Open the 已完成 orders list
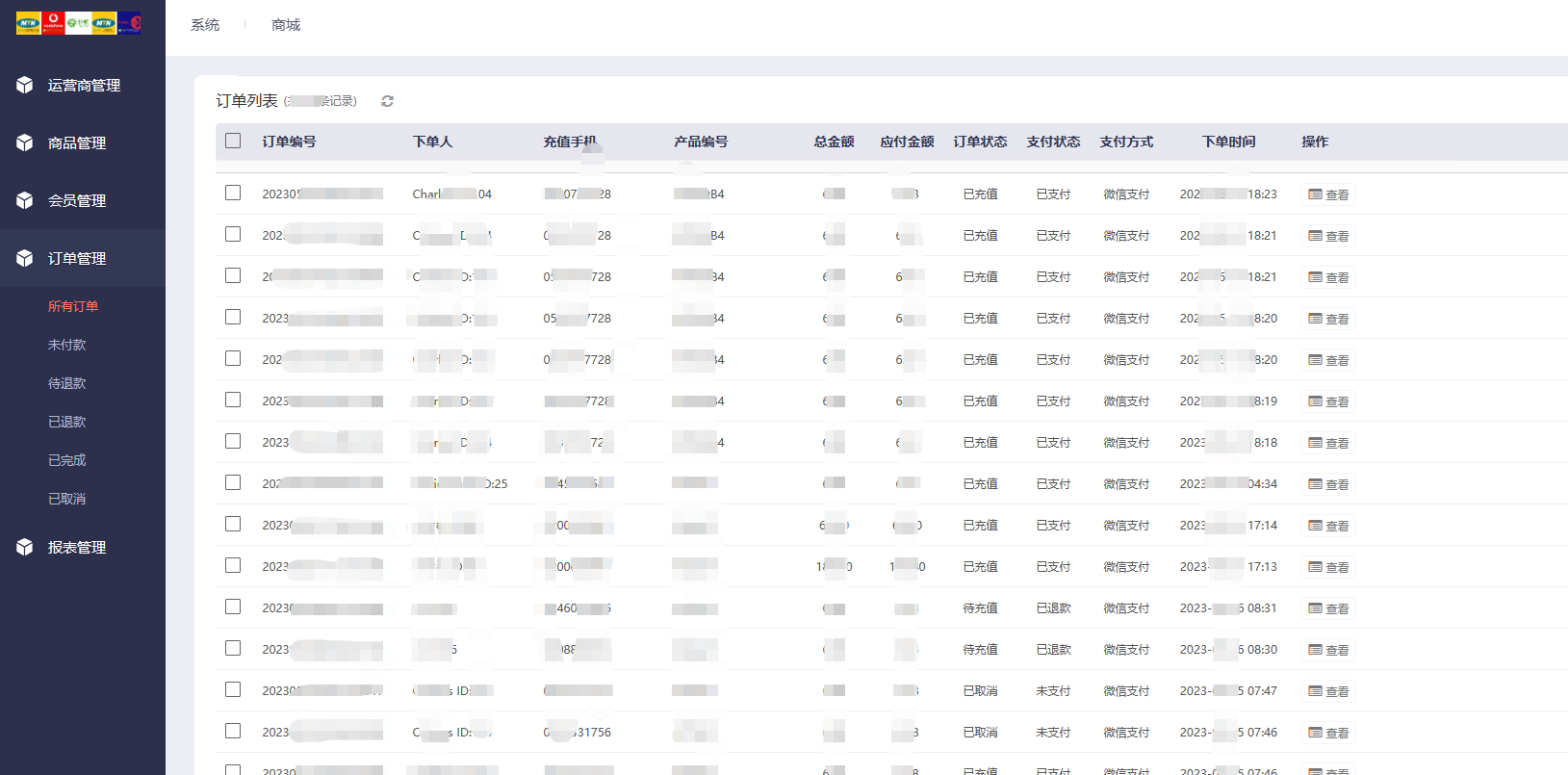 coord(66,460)
